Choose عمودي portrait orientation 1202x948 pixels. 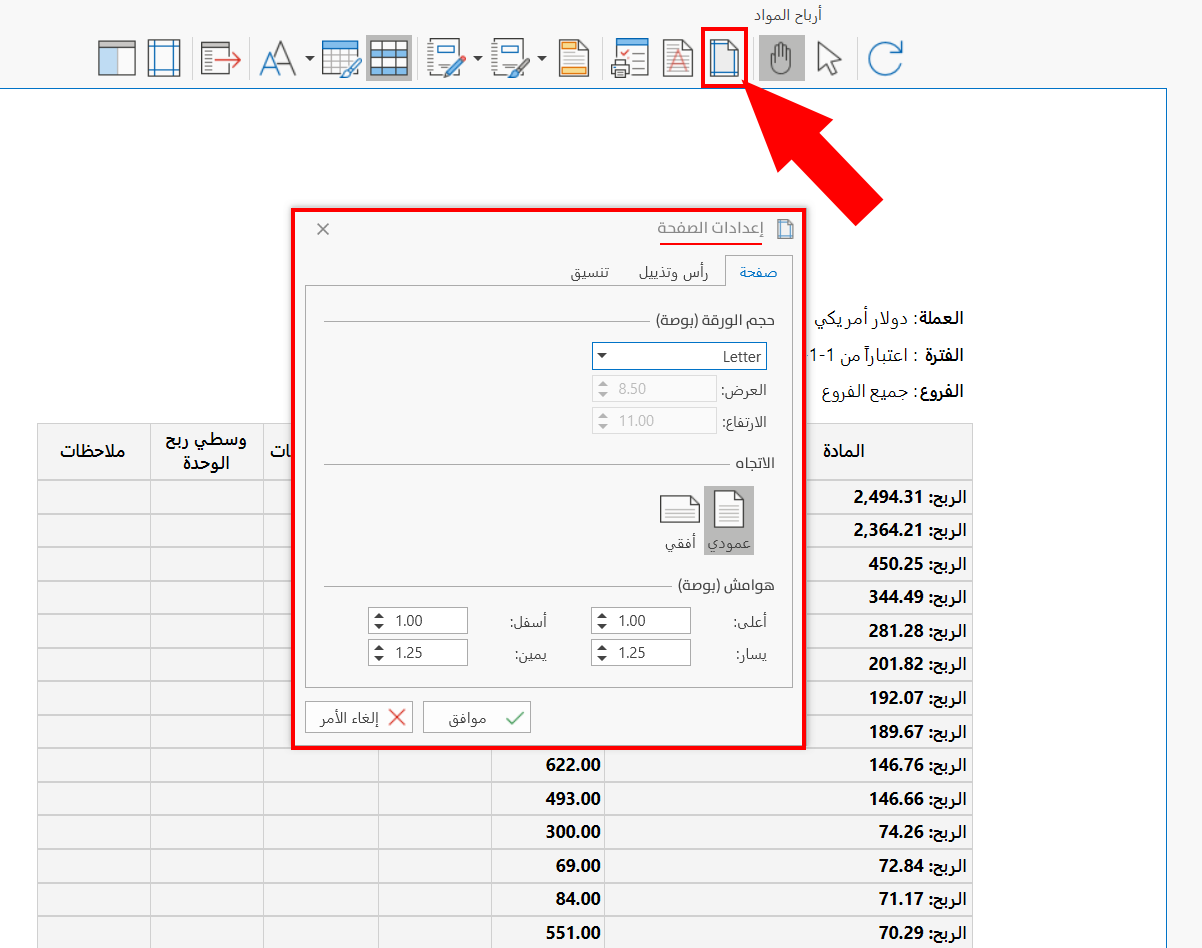pyautogui.click(x=729, y=520)
